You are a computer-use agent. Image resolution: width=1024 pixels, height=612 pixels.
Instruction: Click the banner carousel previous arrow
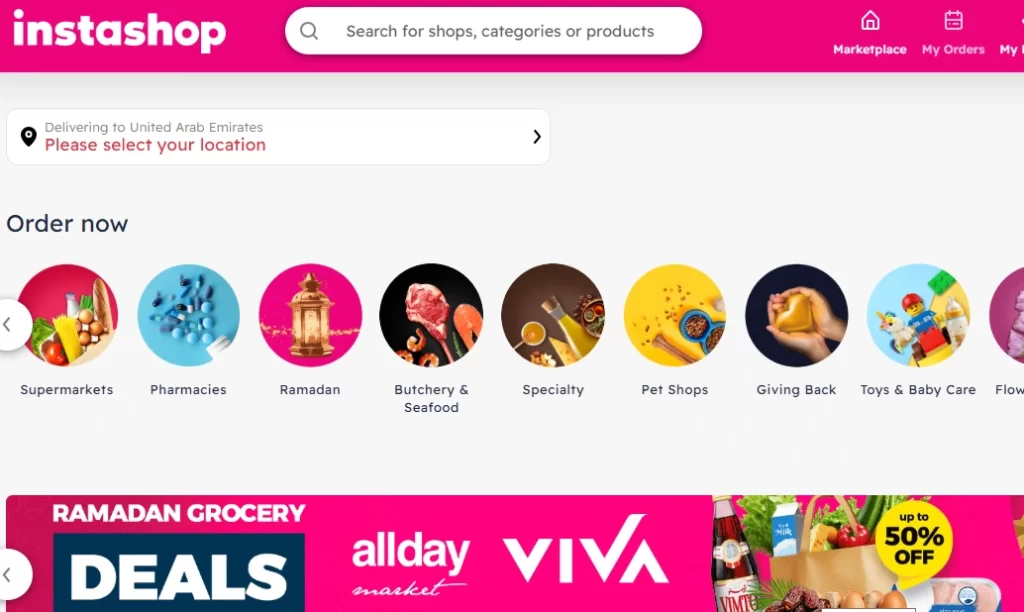click(x=9, y=575)
